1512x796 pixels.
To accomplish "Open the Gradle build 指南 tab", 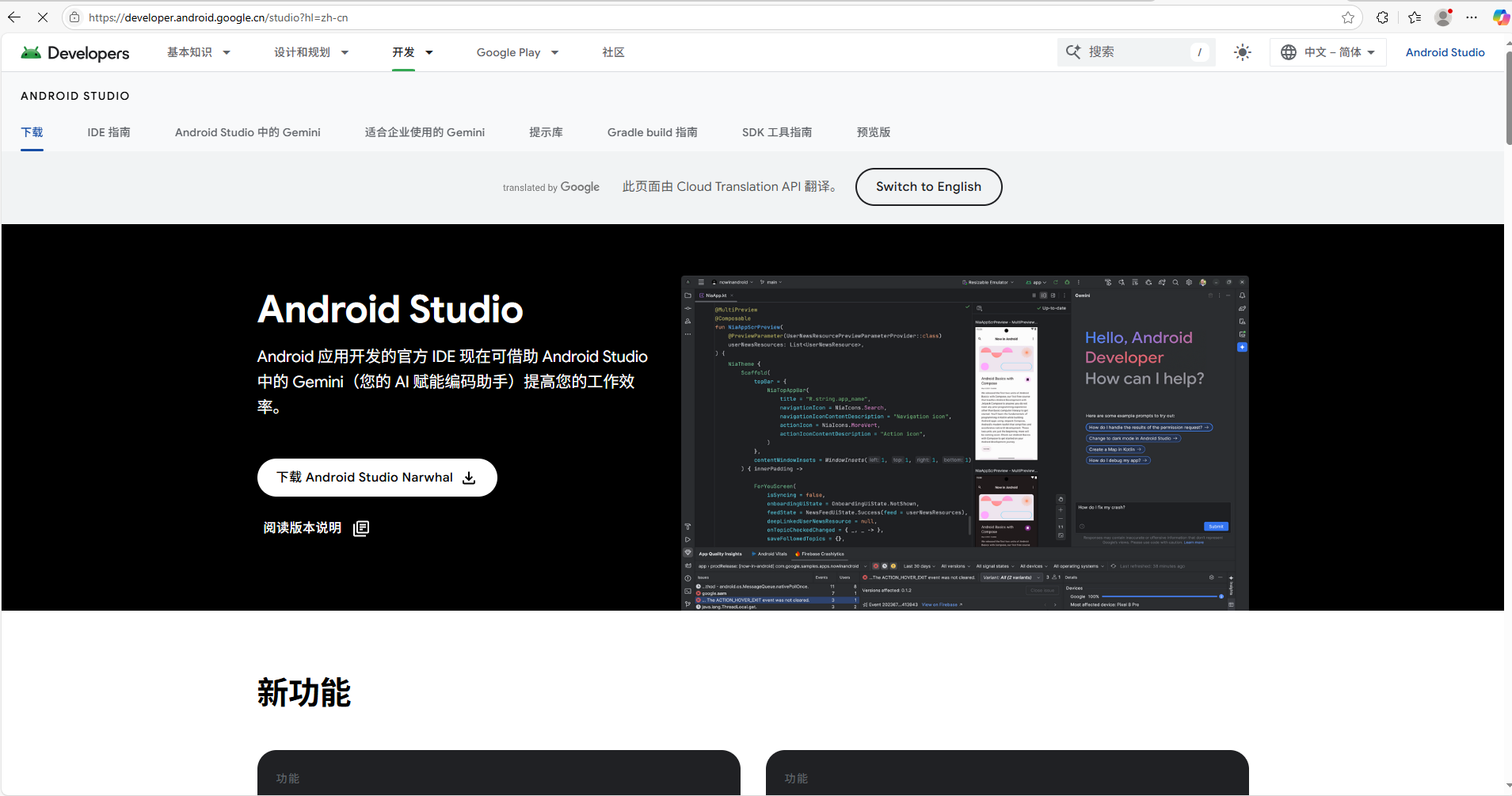I will point(653,132).
